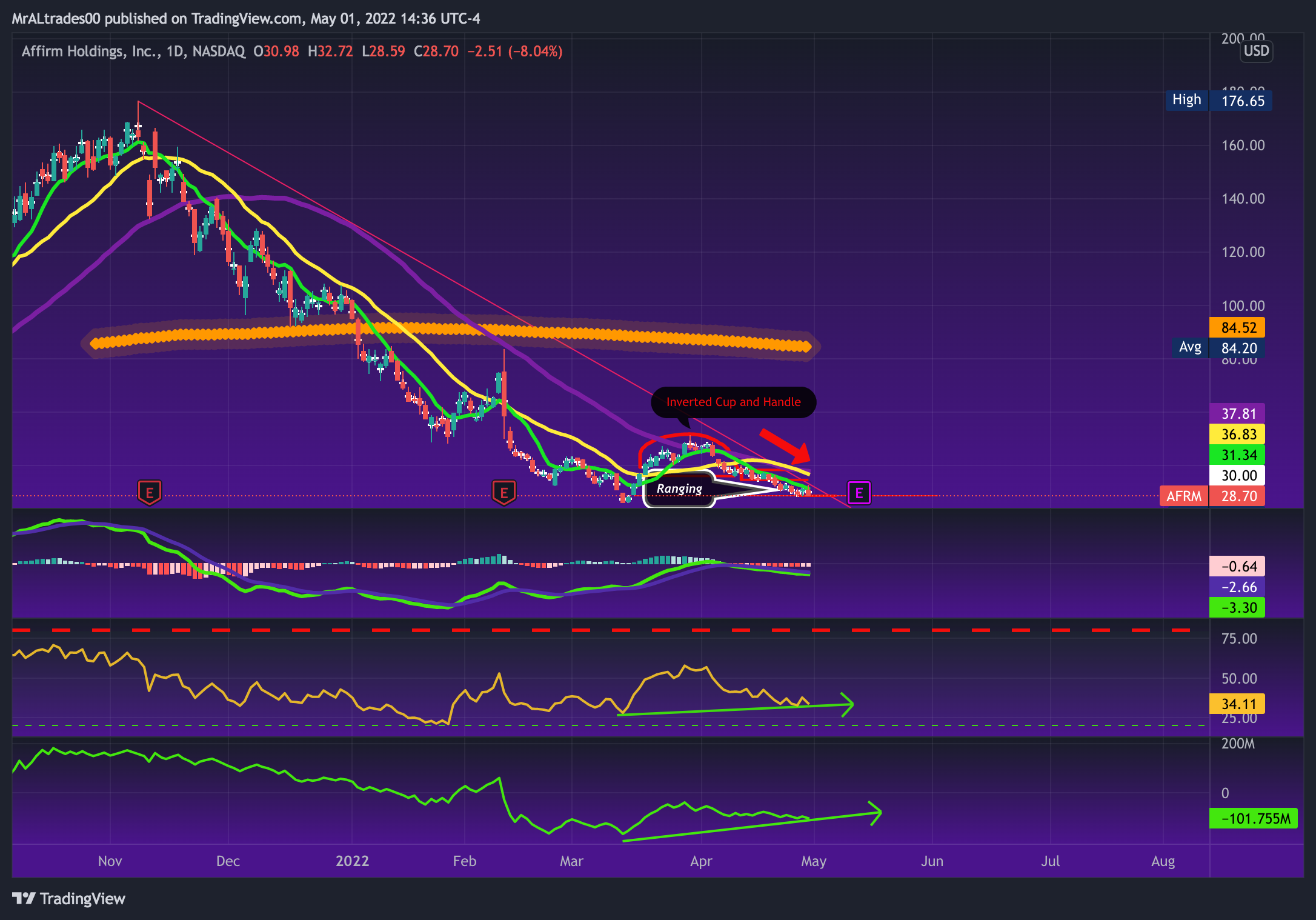Click the 100.00 price axis label
Viewport: 1316px width, 920px height.
(1243, 306)
